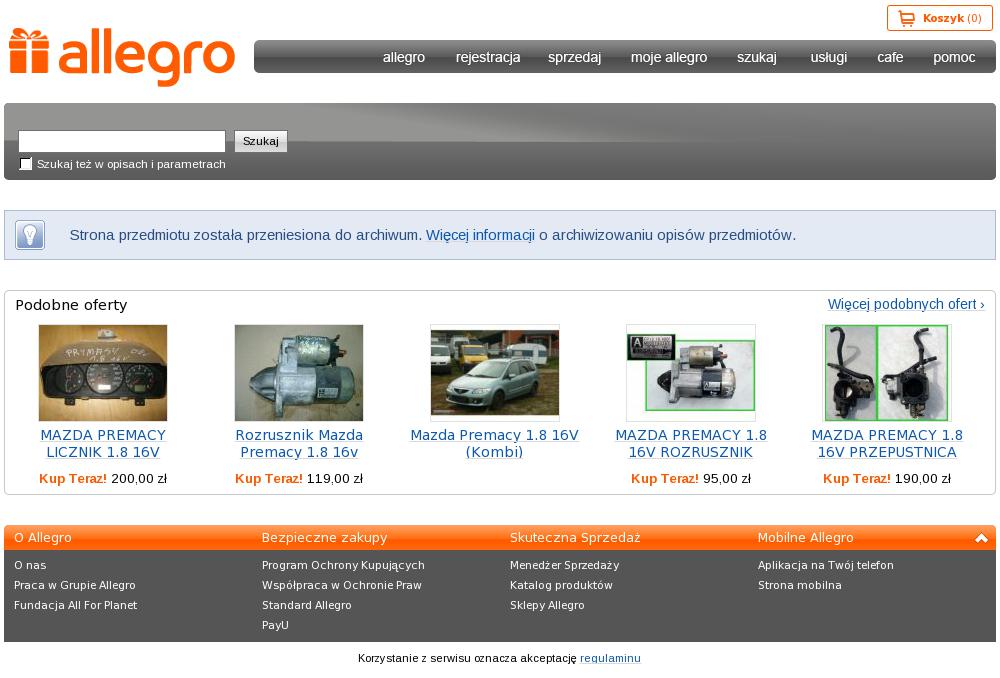Click the Szukaj search button
This screenshot has width=1000, height=678.
pos(261,141)
